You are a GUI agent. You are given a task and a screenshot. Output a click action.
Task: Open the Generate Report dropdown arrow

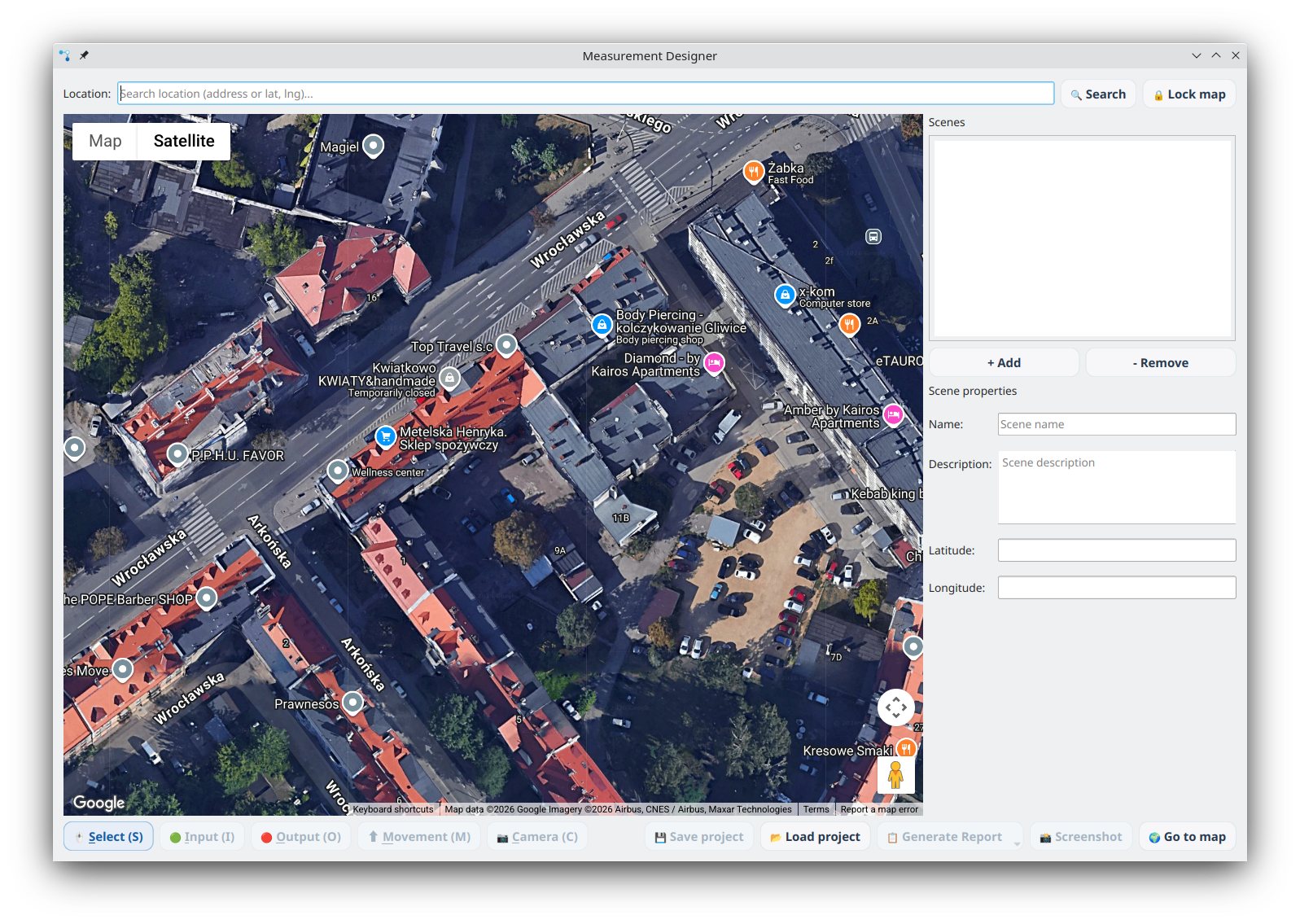(x=1017, y=843)
